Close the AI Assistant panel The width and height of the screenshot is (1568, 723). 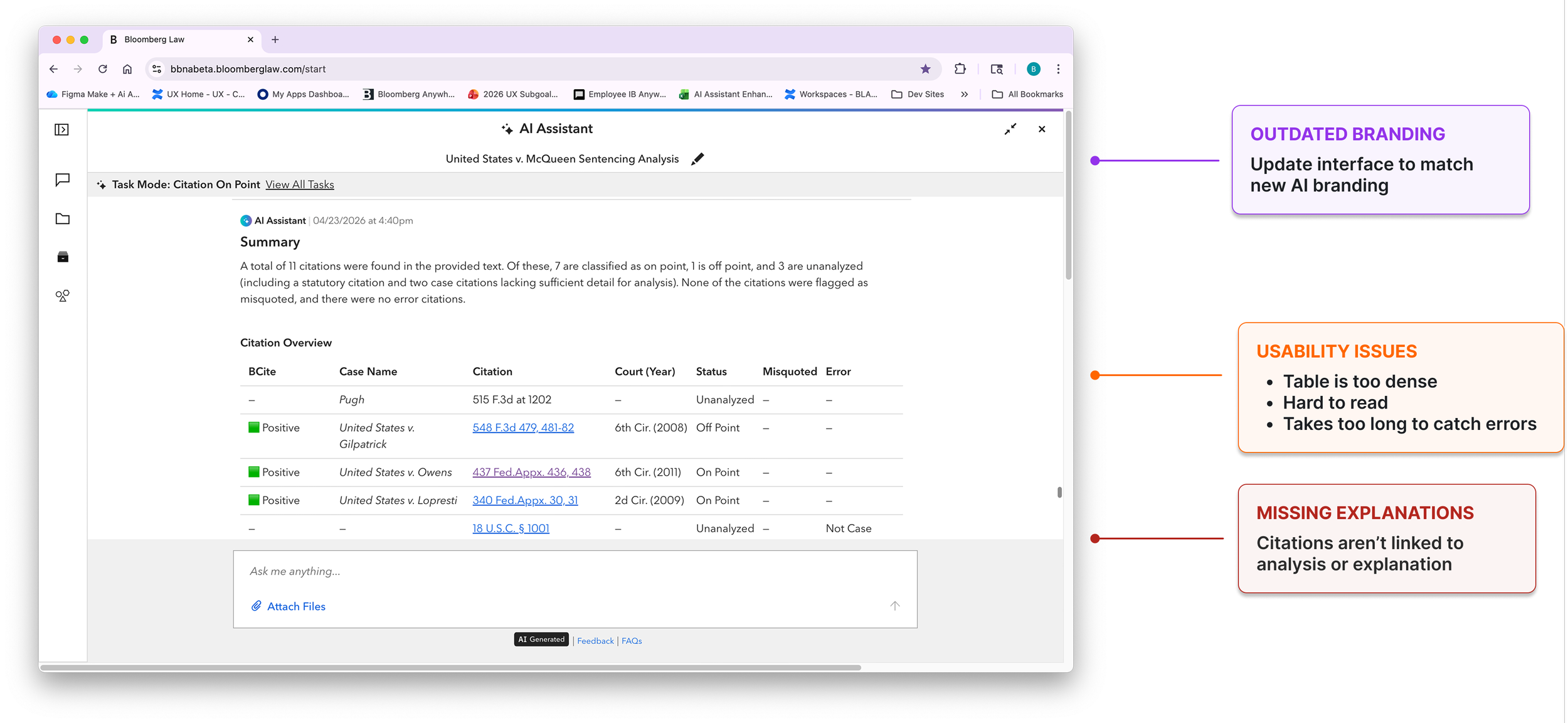(1042, 129)
